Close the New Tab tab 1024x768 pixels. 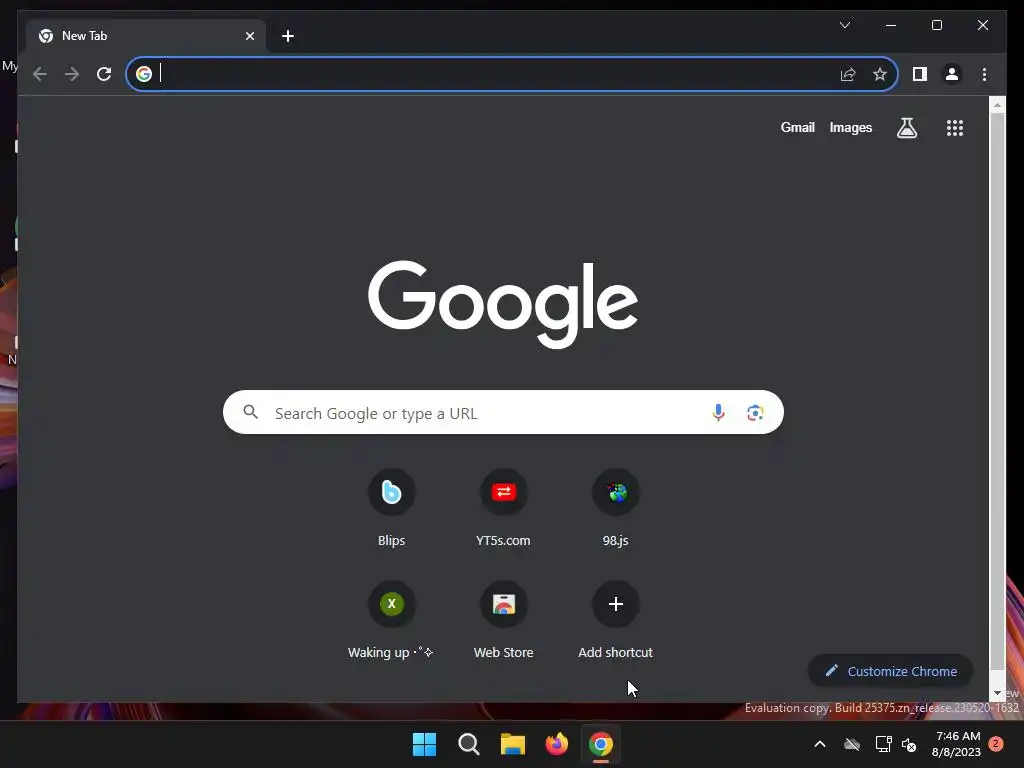click(x=249, y=36)
